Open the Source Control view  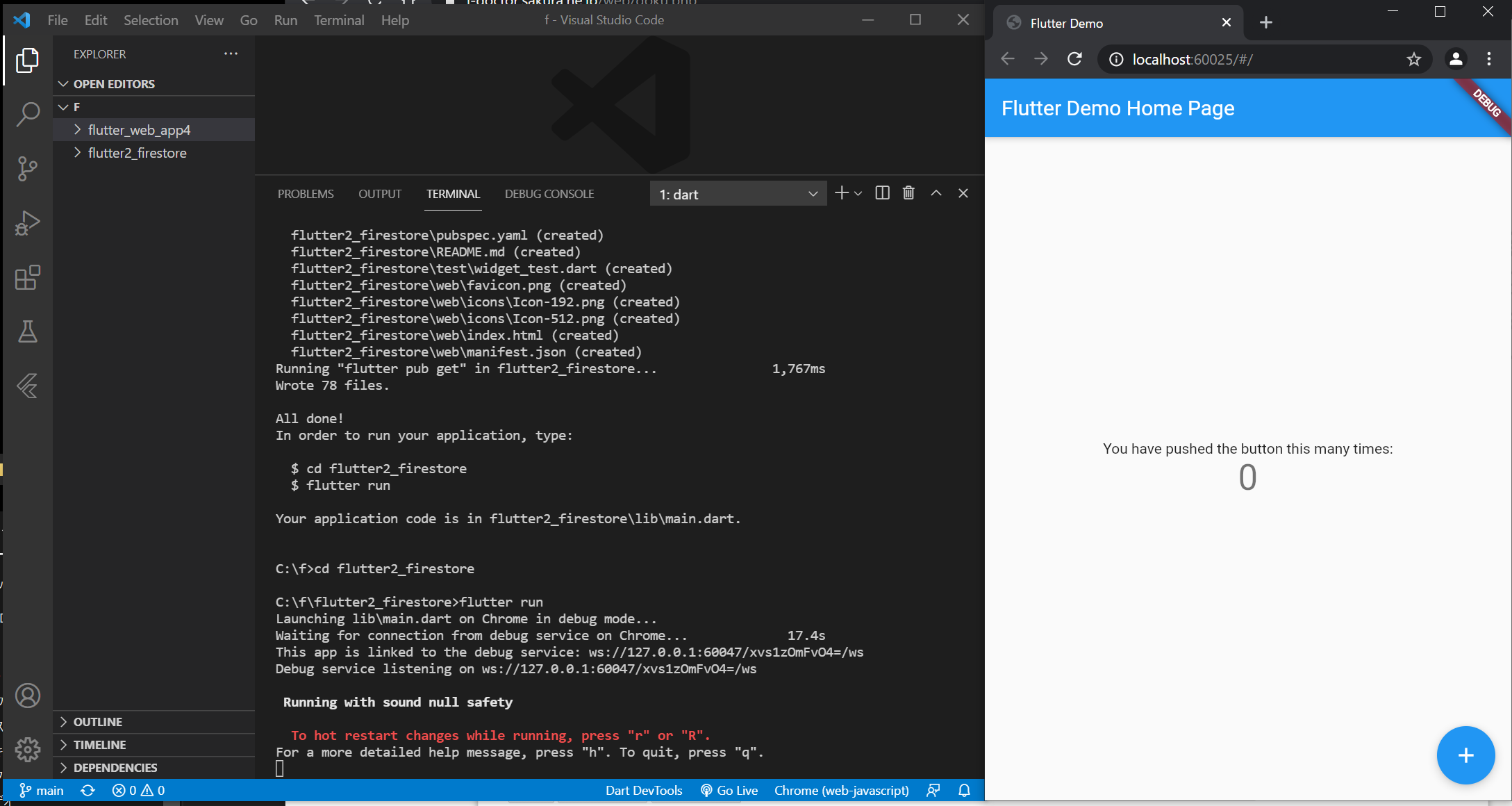pos(28,168)
